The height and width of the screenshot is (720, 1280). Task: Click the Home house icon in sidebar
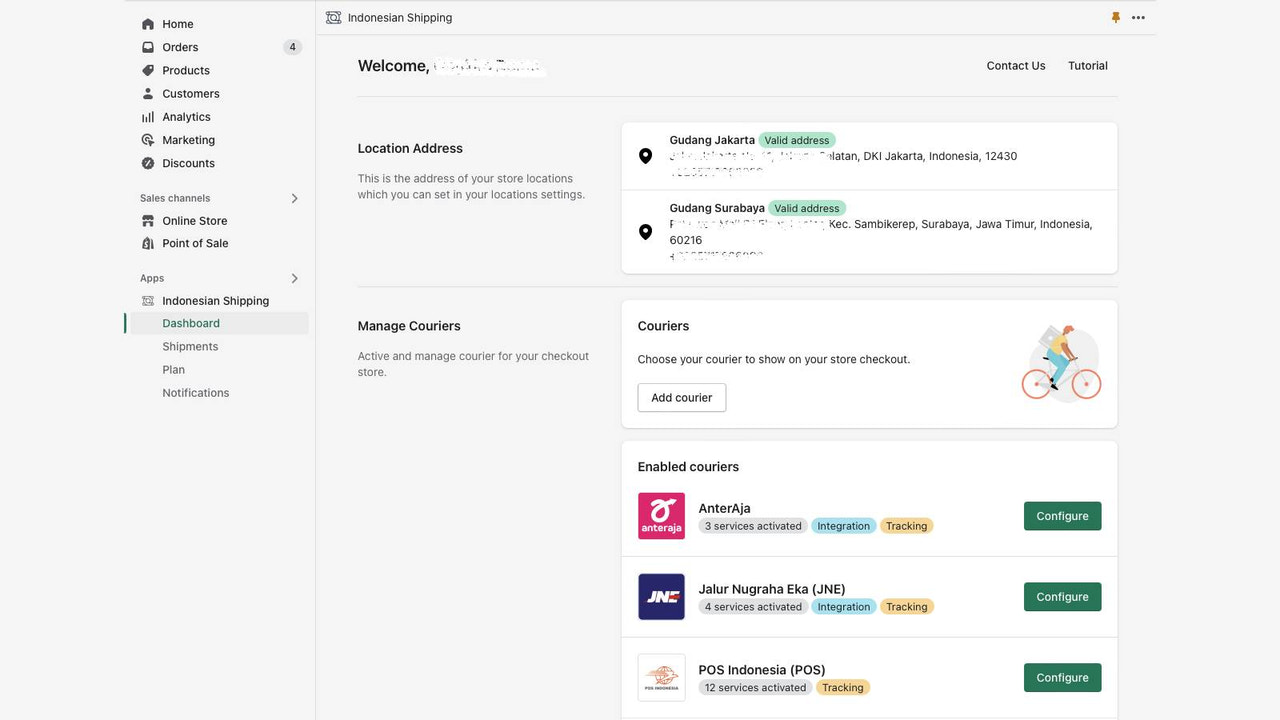click(x=148, y=24)
